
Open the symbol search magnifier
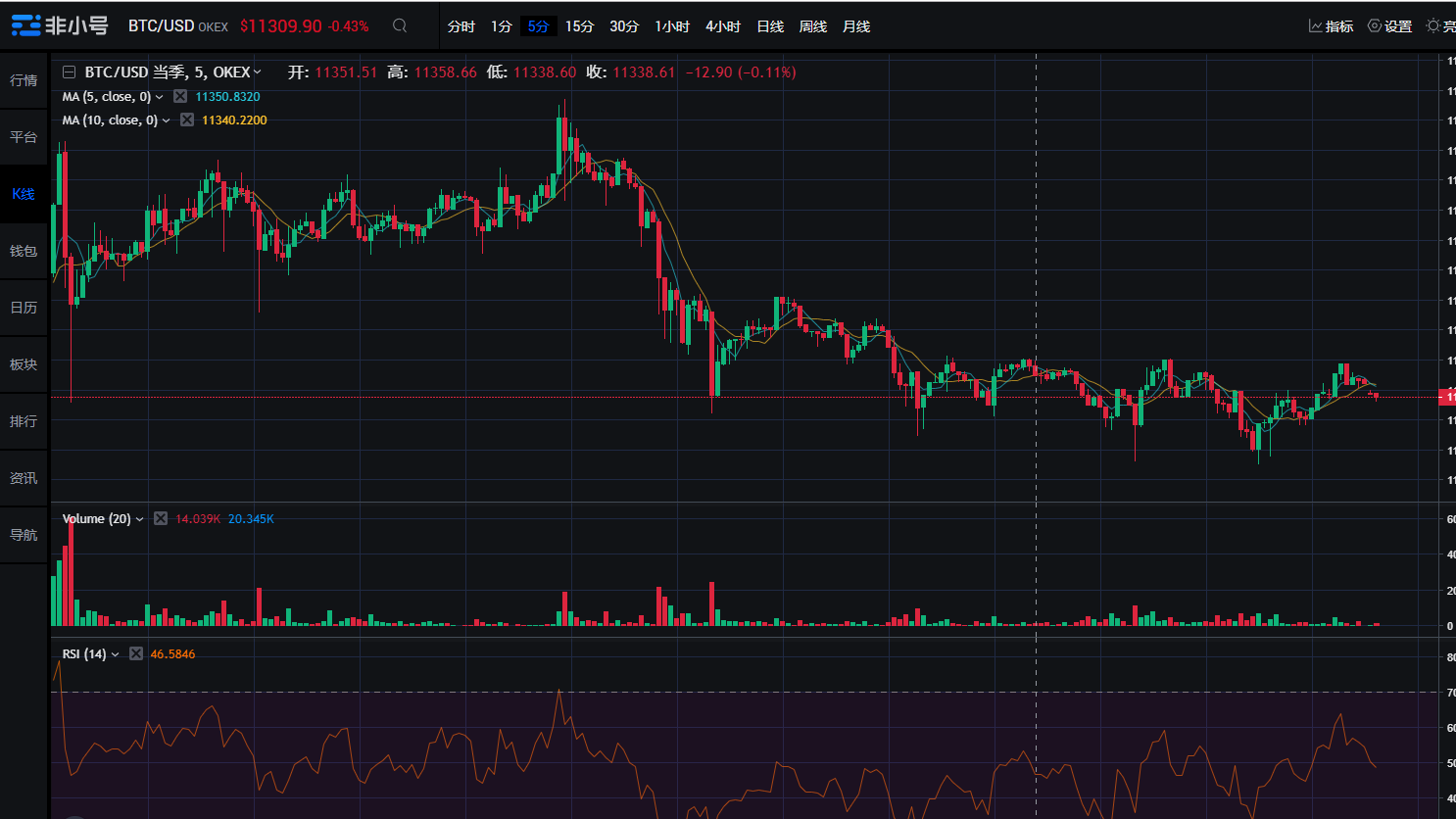pyautogui.click(x=399, y=26)
